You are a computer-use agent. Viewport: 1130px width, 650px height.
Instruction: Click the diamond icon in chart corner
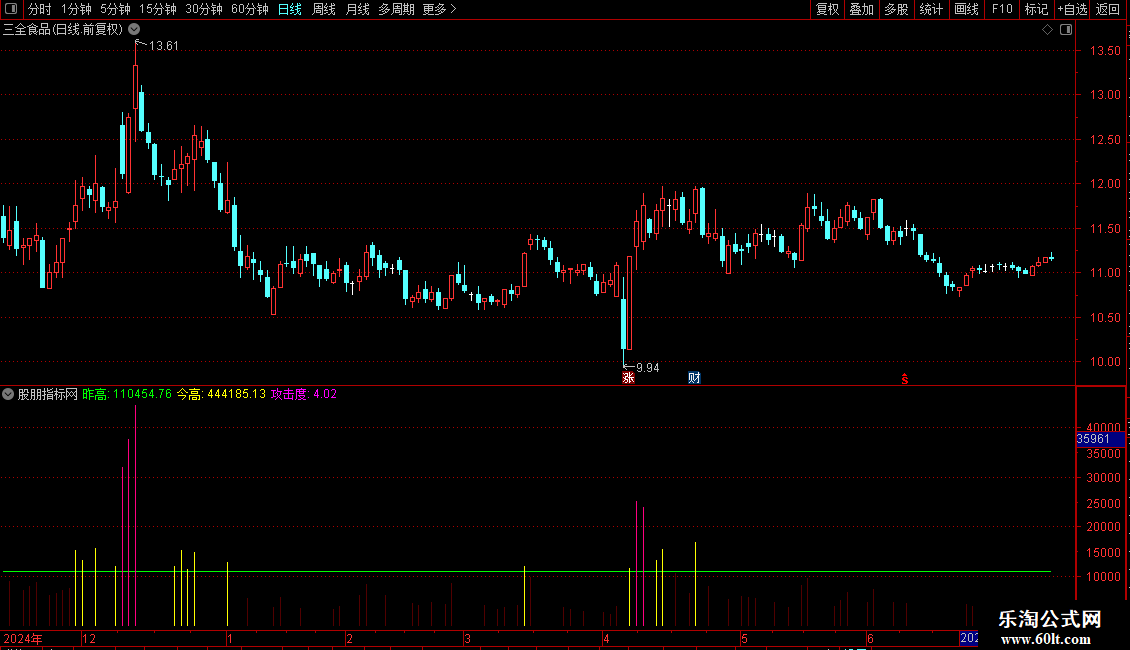coord(1047,29)
